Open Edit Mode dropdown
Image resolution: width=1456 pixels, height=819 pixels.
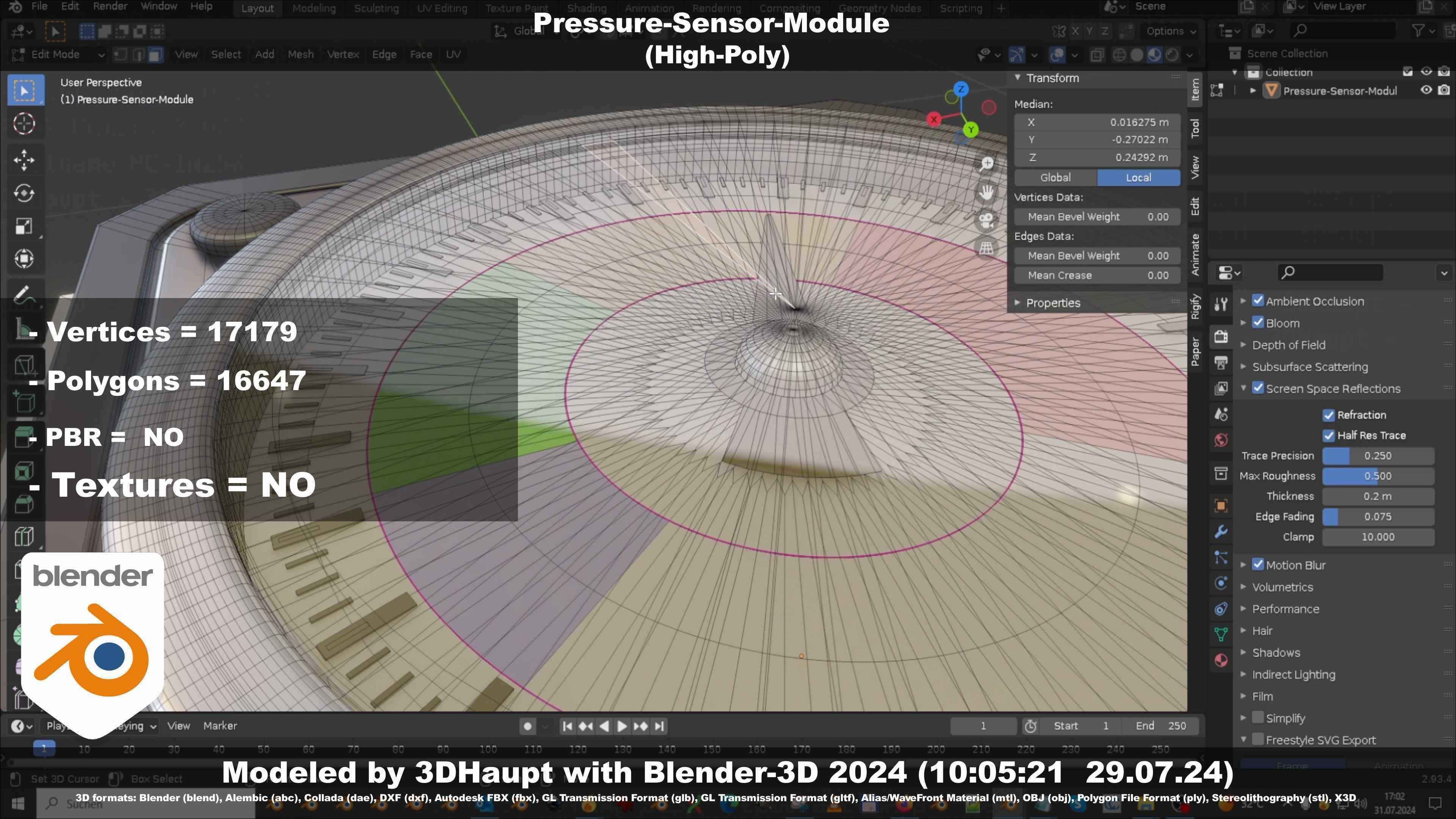pos(58,54)
